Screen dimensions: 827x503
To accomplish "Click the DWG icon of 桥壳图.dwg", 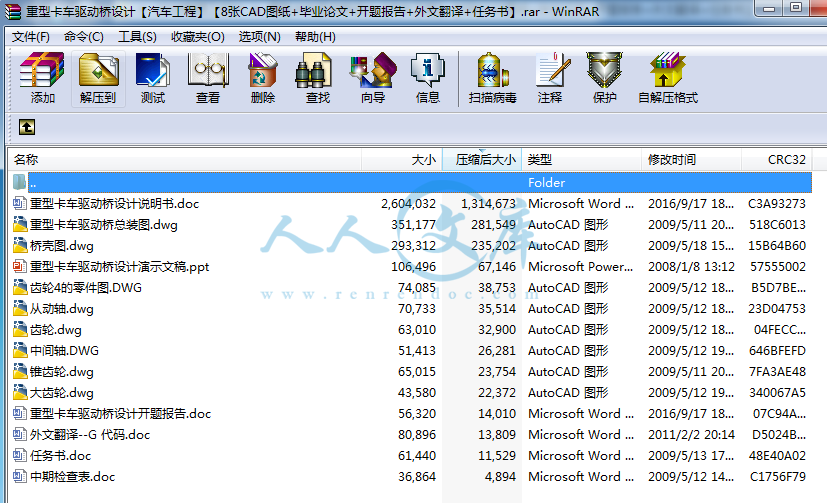I will pos(20,246).
